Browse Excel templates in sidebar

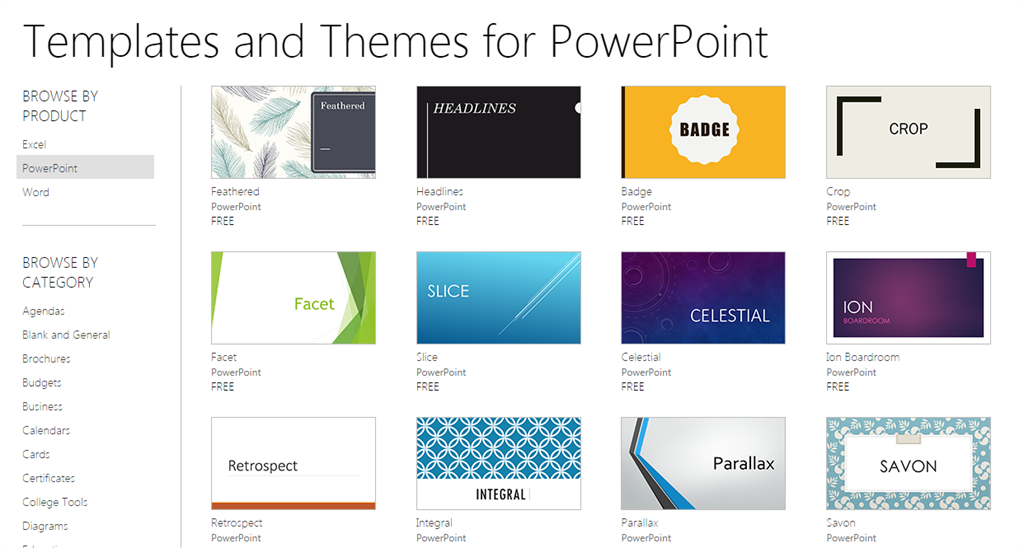(34, 144)
